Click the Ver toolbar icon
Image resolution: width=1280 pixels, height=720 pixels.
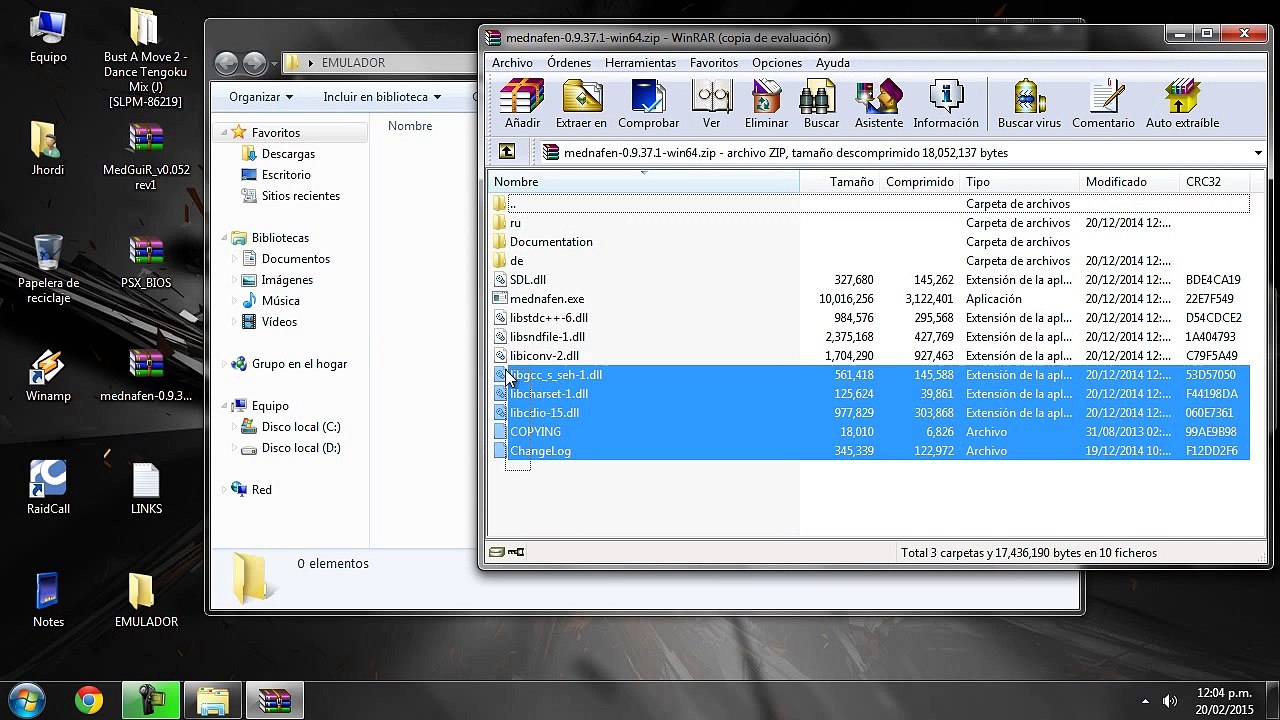point(711,104)
